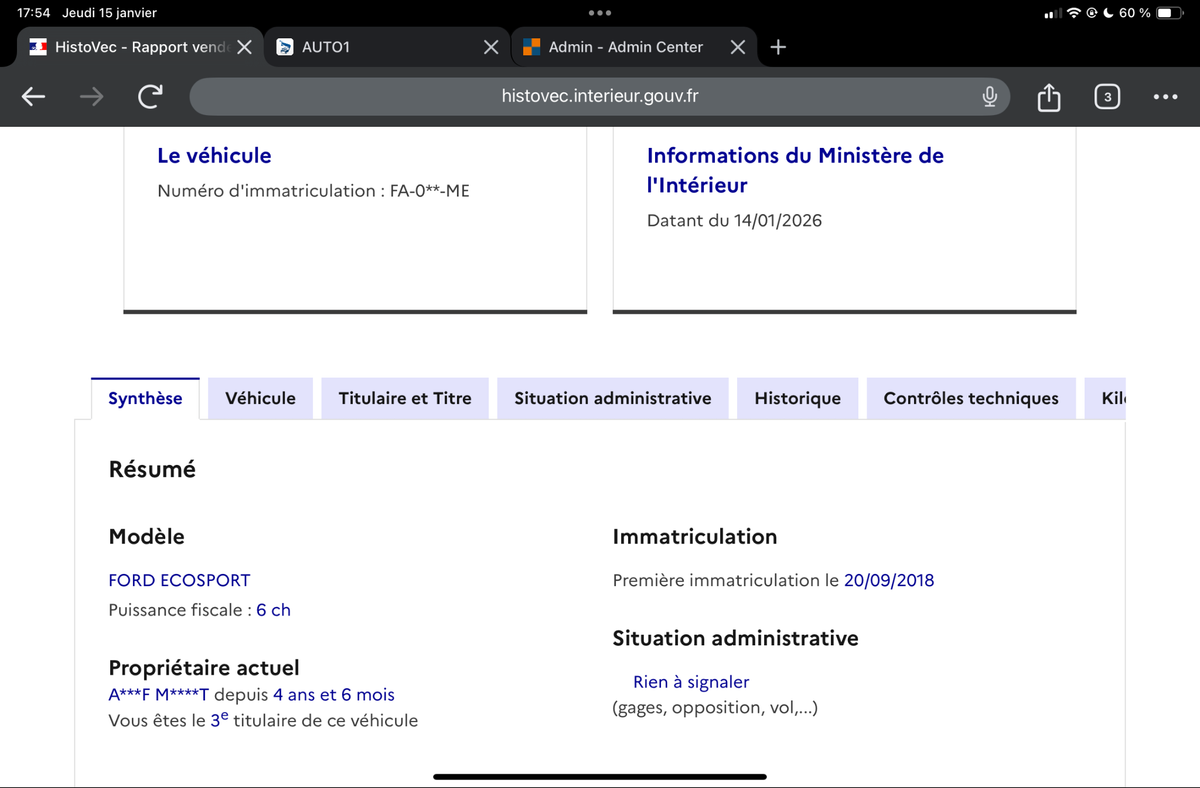View the Situation administrative tab
1200x788 pixels.
point(612,398)
